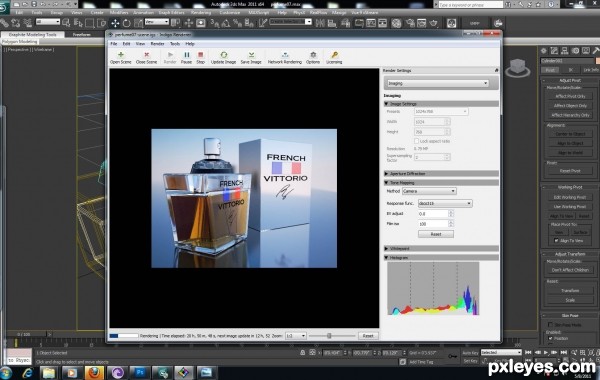Pause the Indigo rendering
Image resolution: width=600 pixels, height=380 pixels.
pyautogui.click(x=186, y=57)
